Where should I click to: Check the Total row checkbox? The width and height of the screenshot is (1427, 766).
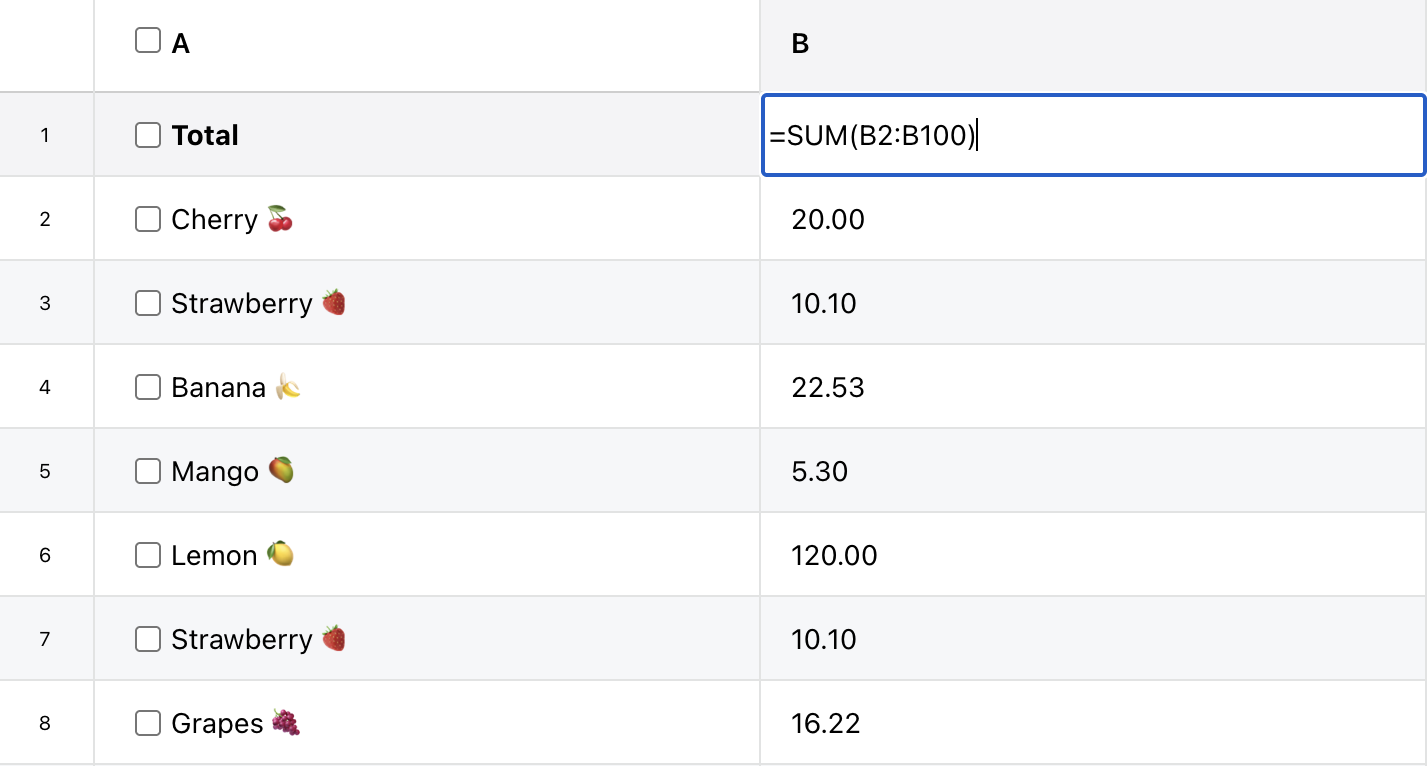point(148,135)
